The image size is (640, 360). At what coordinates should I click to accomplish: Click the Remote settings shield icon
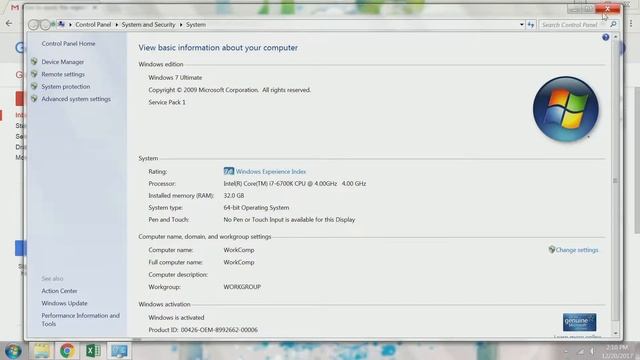(34, 74)
